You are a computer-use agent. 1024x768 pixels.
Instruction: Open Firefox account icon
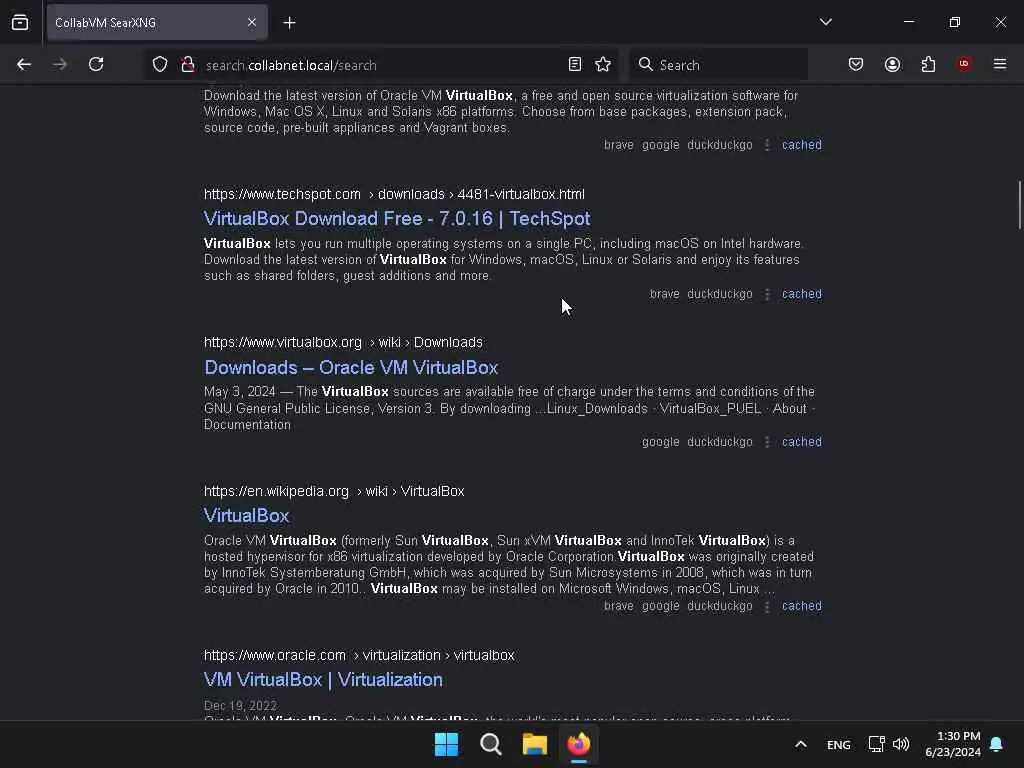[892, 65]
